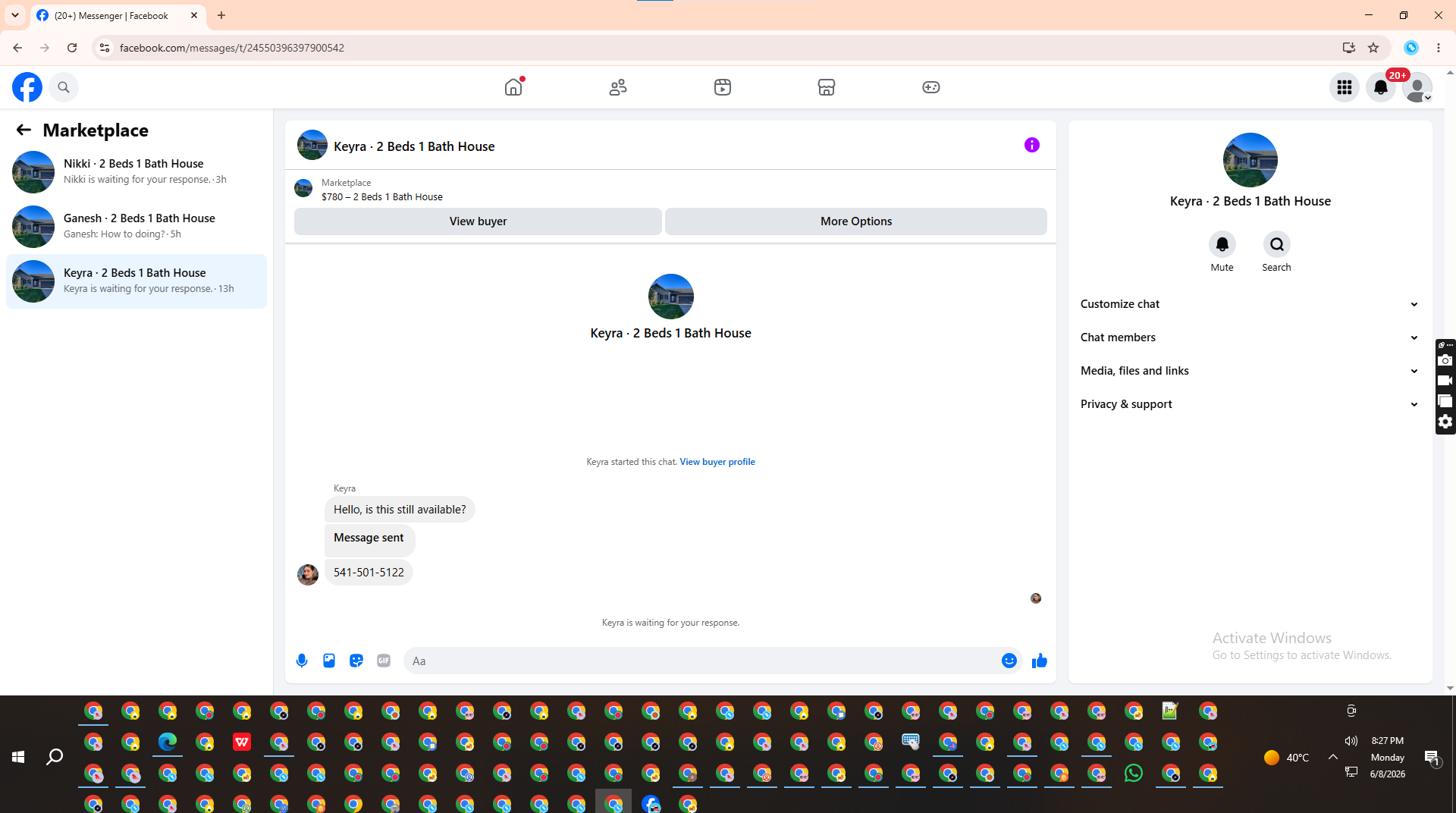Screen dimensions: 1456x813
Task: Close the Messenger browser tab
Action: 194,15
